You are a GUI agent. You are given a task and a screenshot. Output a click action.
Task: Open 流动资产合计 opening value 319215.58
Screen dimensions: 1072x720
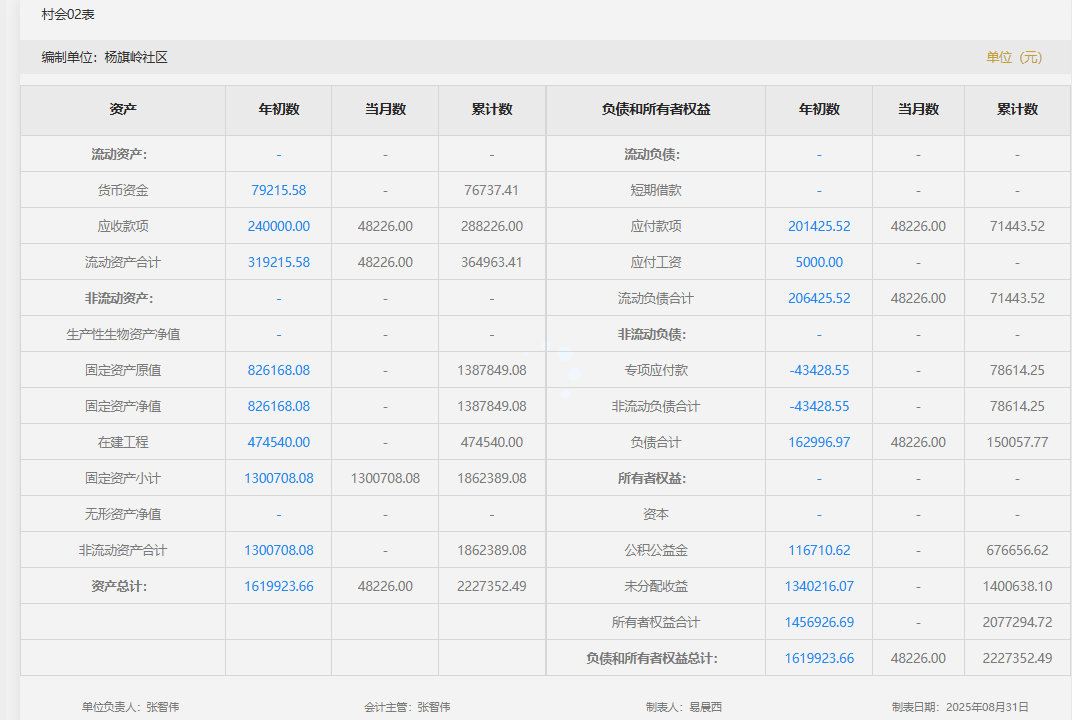[x=278, y=262]
